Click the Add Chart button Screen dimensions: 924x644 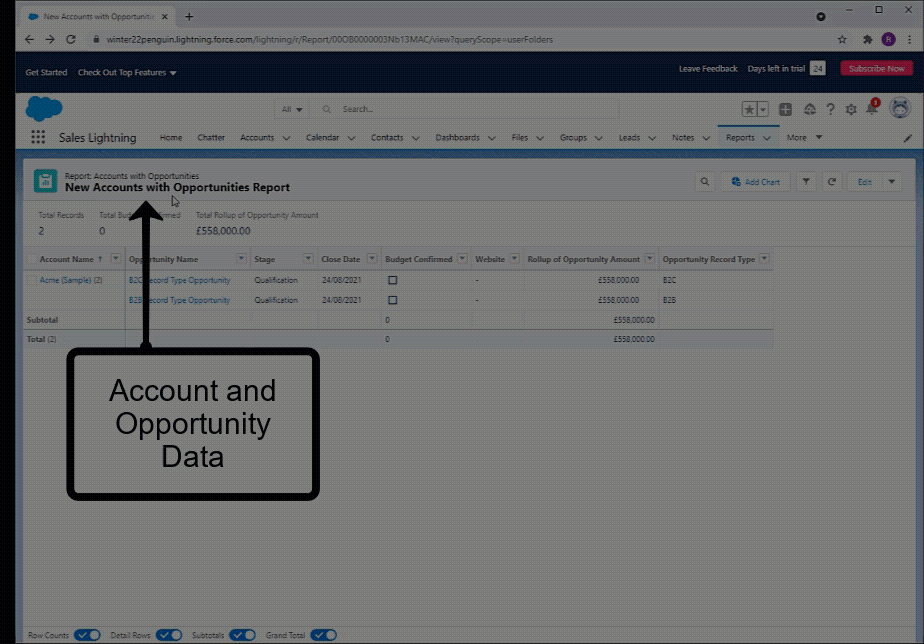point(756,182)
